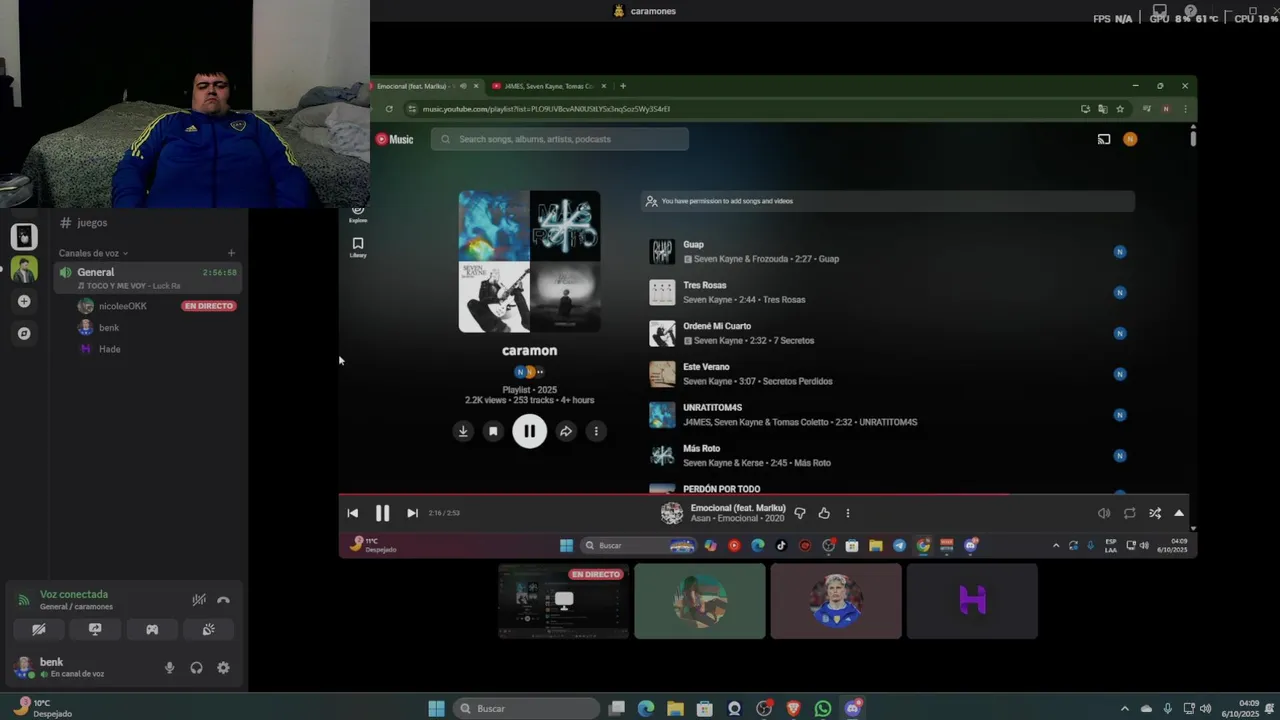Select the purple H participant tile
This screenshot has width=1280, height=720.
[972, 601]
